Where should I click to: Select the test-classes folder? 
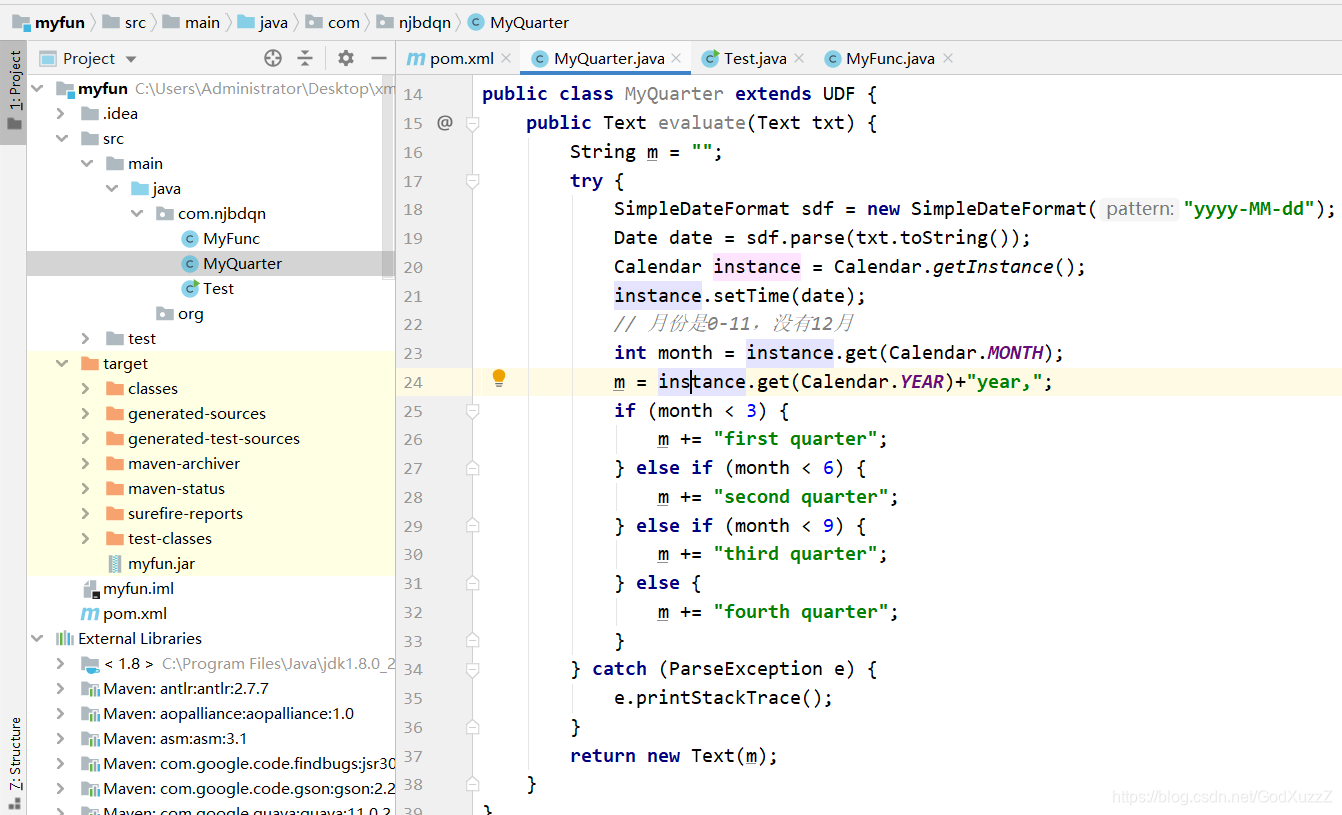[x=159, y=538]
